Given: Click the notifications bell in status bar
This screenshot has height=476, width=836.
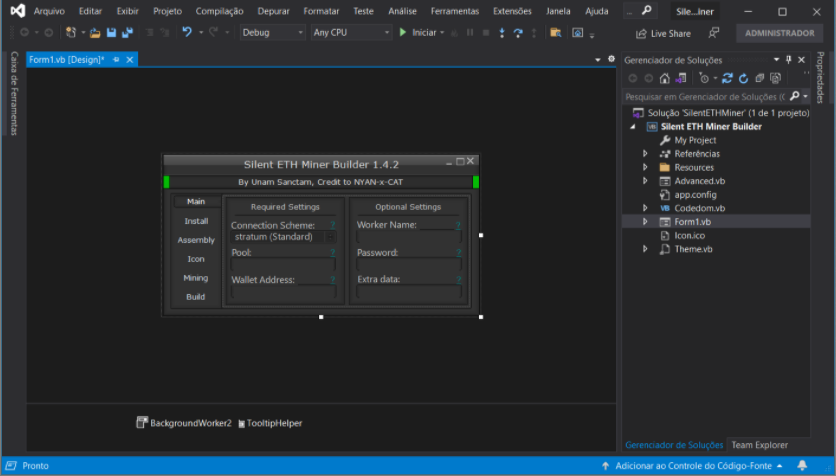Looking at the screenshot, I should (x=802, y=465).
